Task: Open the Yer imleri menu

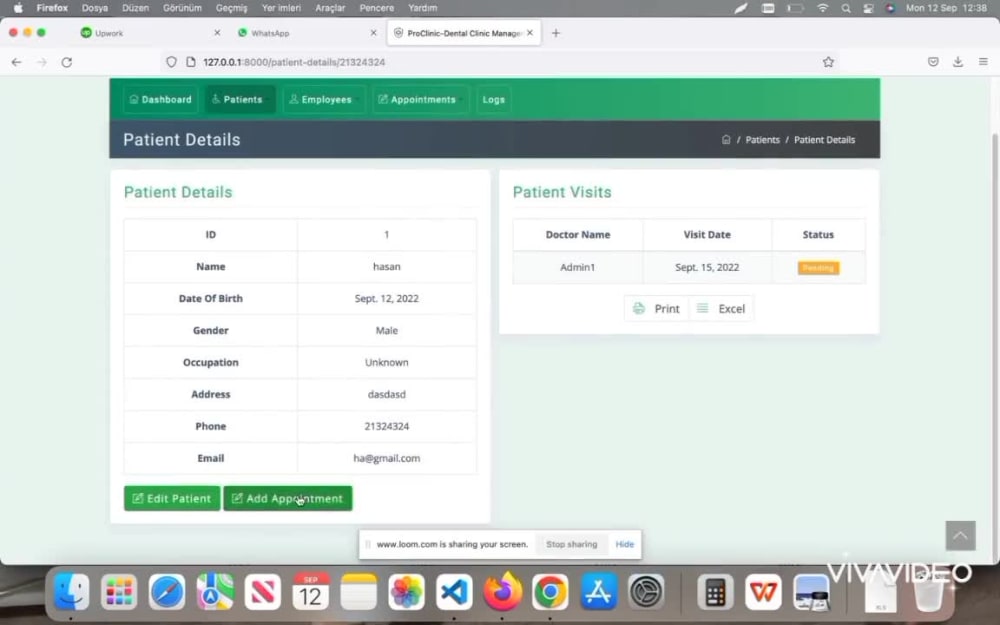Action: click(281, 8)
